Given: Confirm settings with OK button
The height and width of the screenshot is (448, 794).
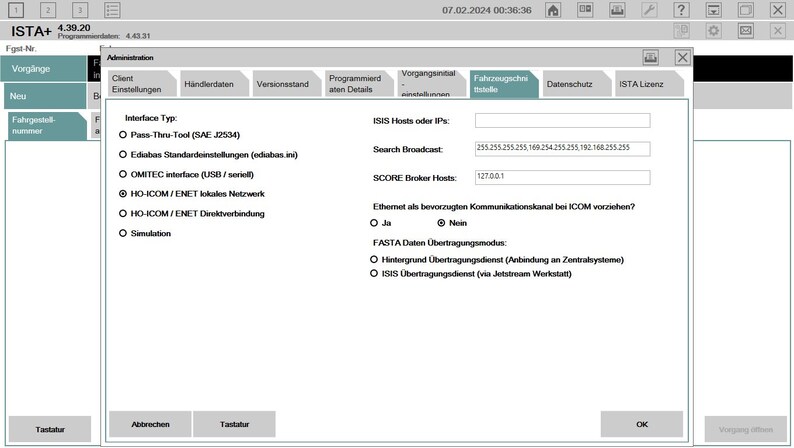Looking at the screenshot, I should [642, 424].
